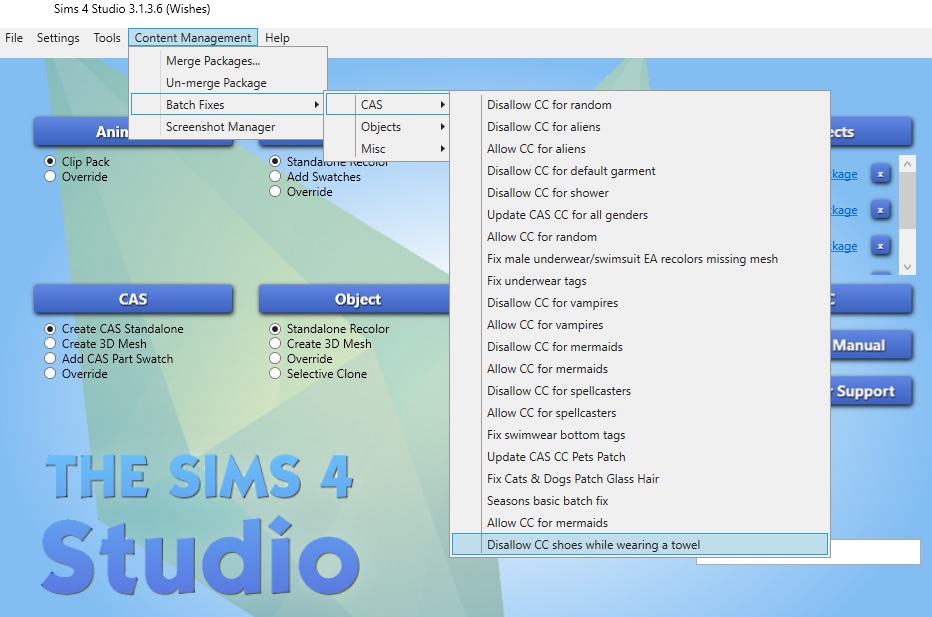Open the Settings menu

[58, 37]
